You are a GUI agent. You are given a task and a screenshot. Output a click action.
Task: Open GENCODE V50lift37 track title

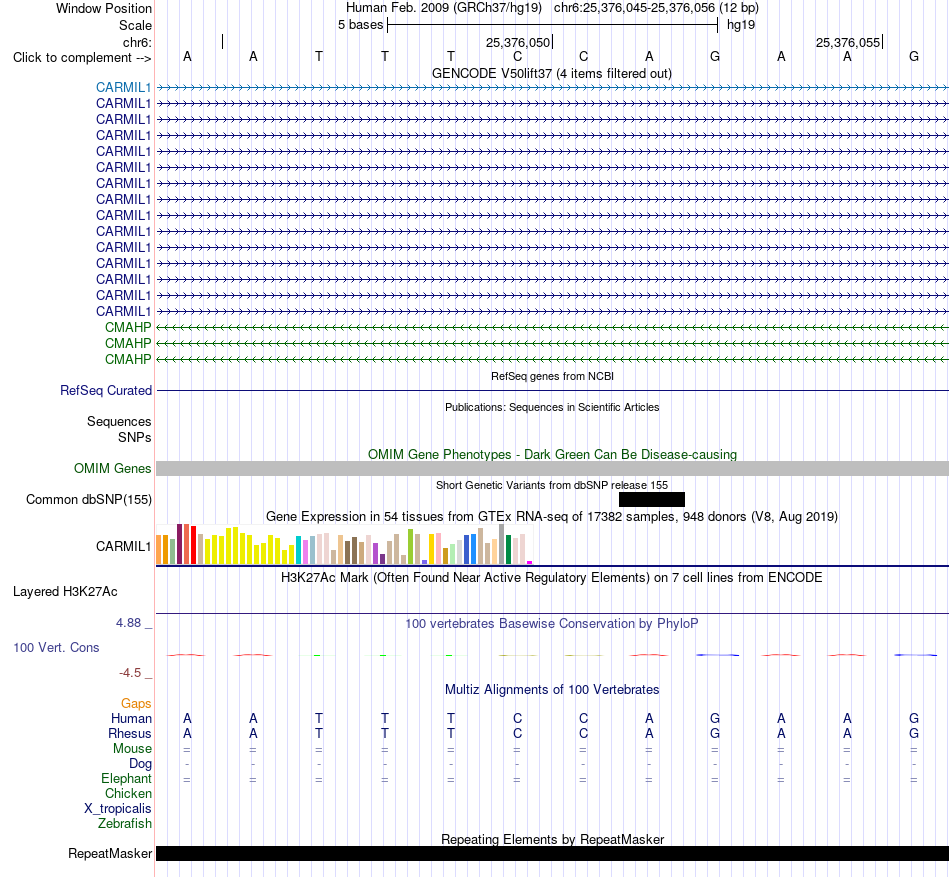pyautogui.click(x=552, y=73)
